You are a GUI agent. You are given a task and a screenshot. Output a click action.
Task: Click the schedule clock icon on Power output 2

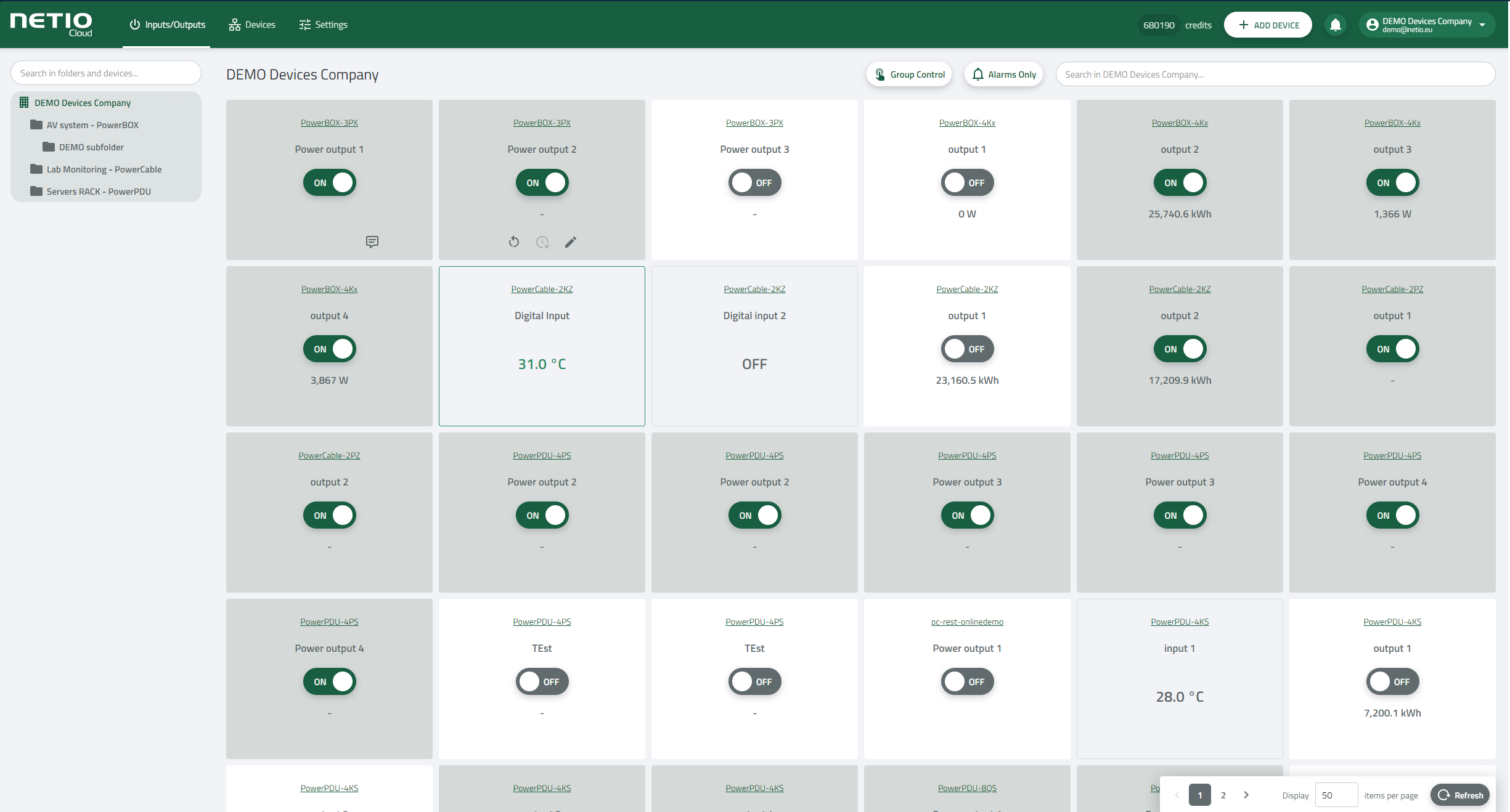[542, 242]
